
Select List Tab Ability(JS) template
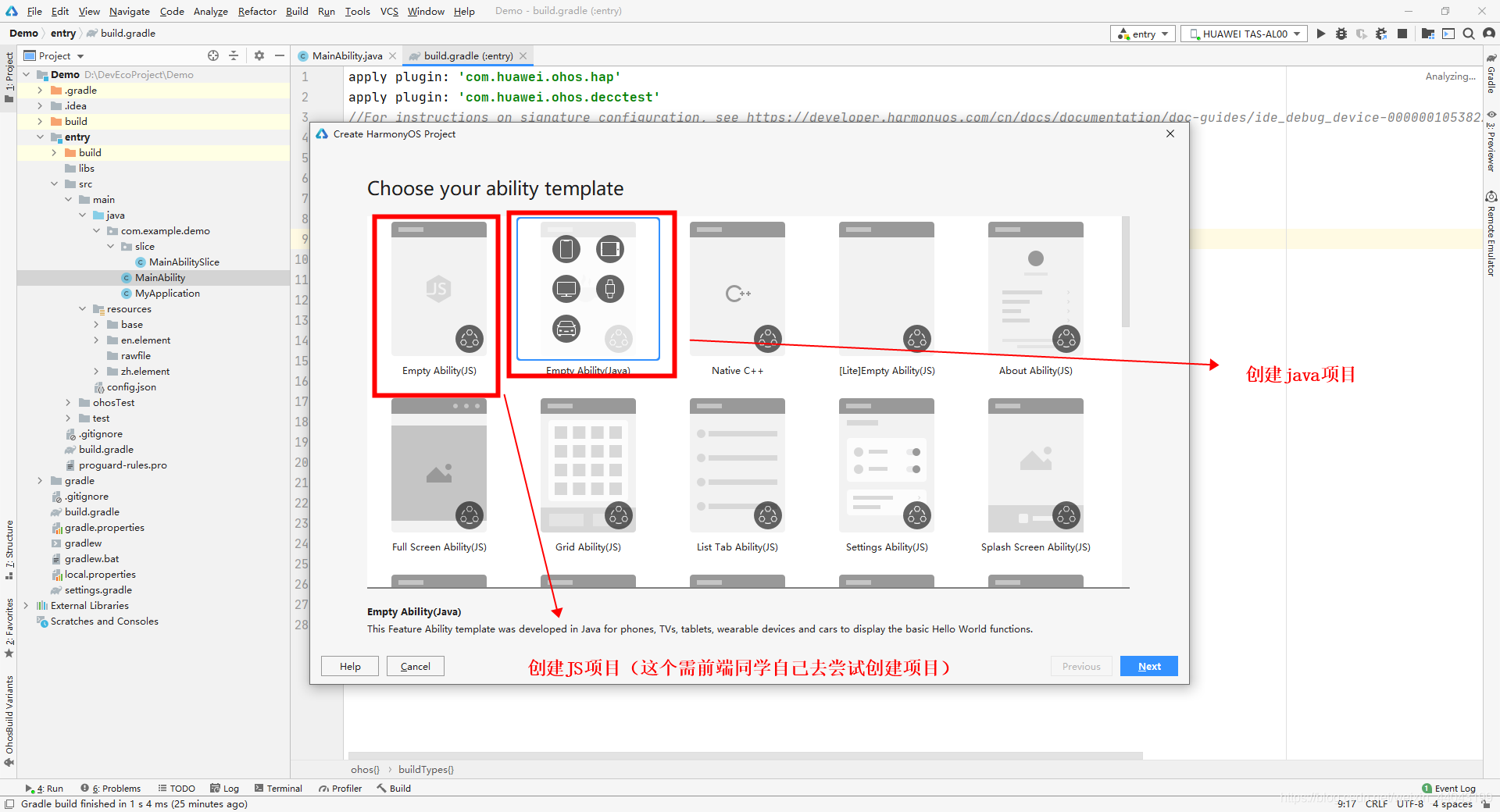point(737,475)
